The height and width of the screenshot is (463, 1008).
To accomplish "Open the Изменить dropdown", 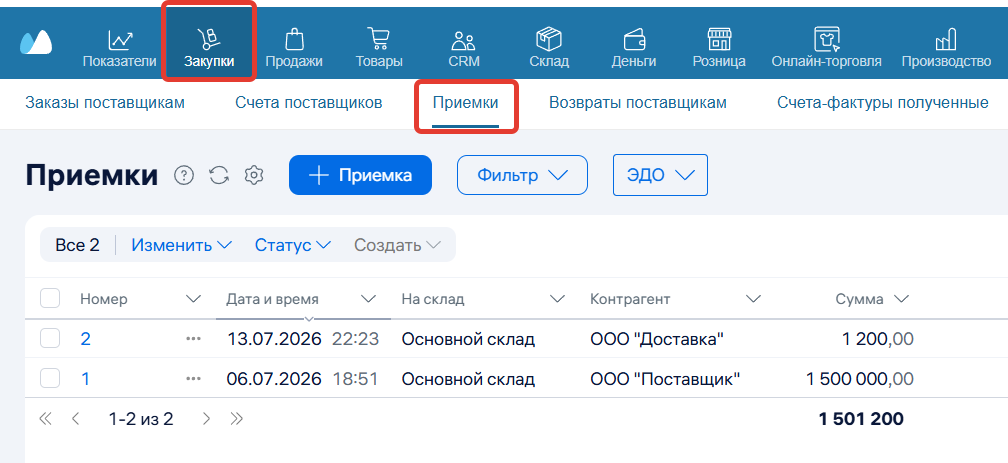I will point(182,245).
